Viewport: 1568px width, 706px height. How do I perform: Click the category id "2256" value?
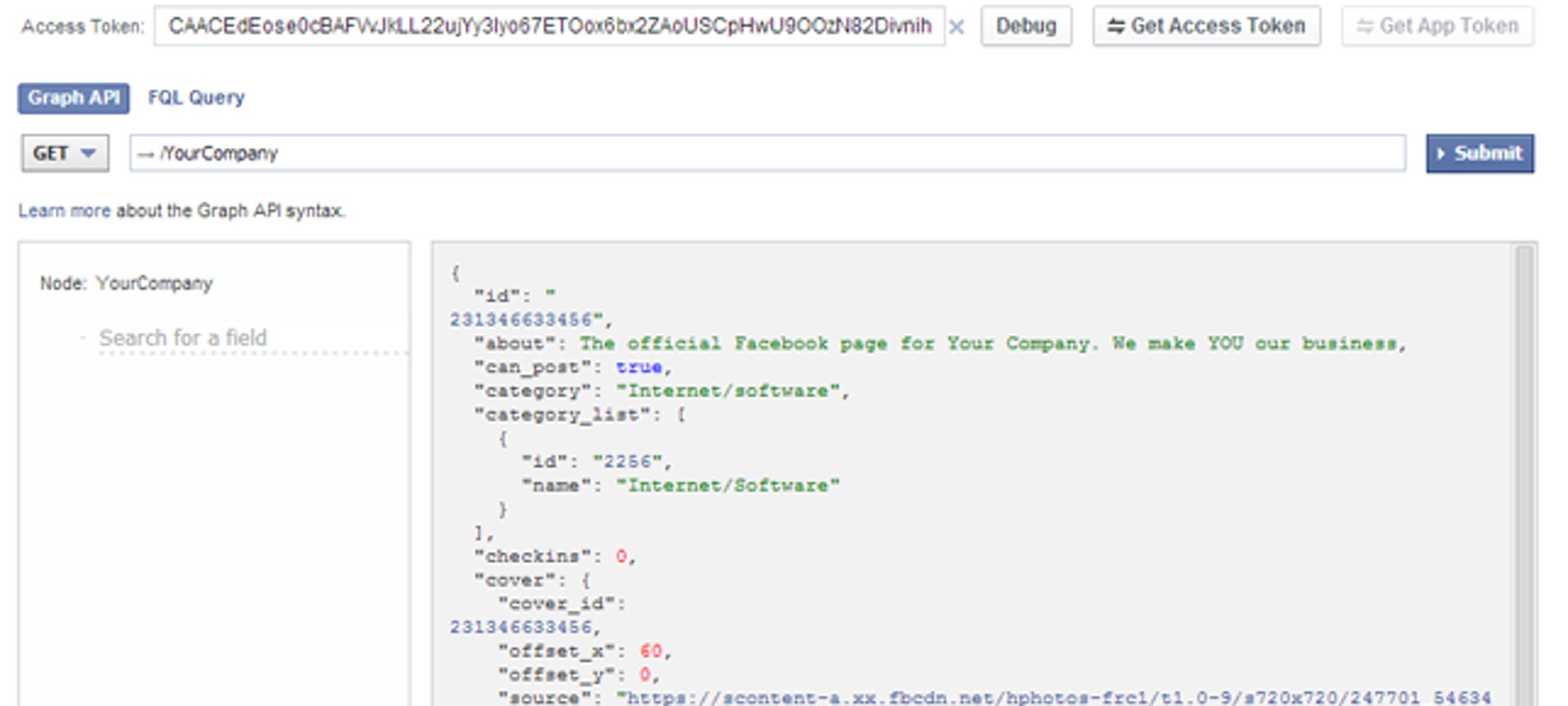tap(626, 462)
